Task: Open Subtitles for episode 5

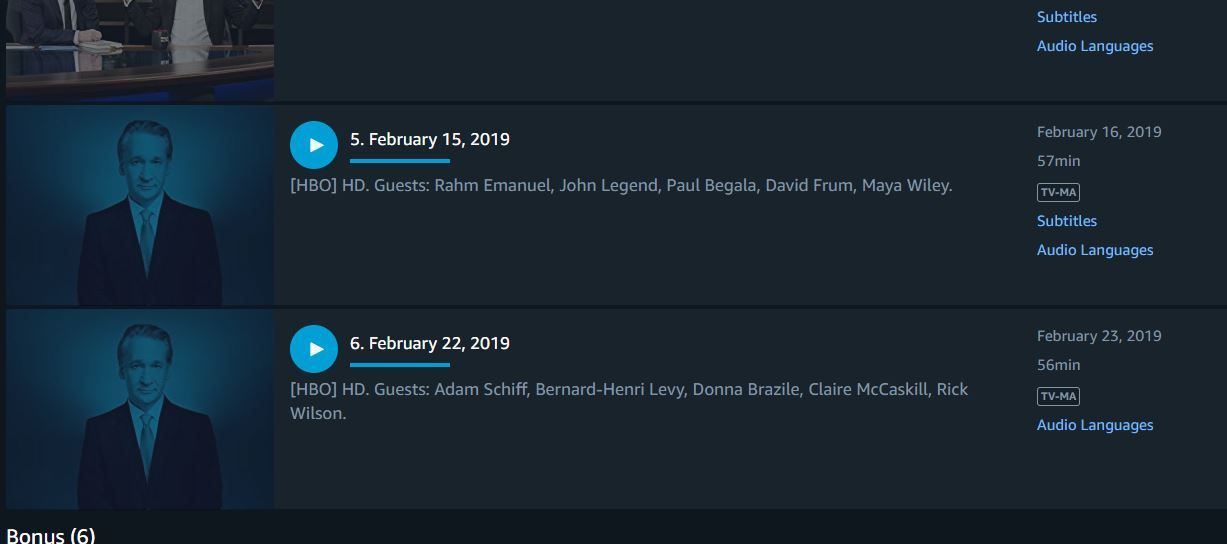Action: (1067, 221)
